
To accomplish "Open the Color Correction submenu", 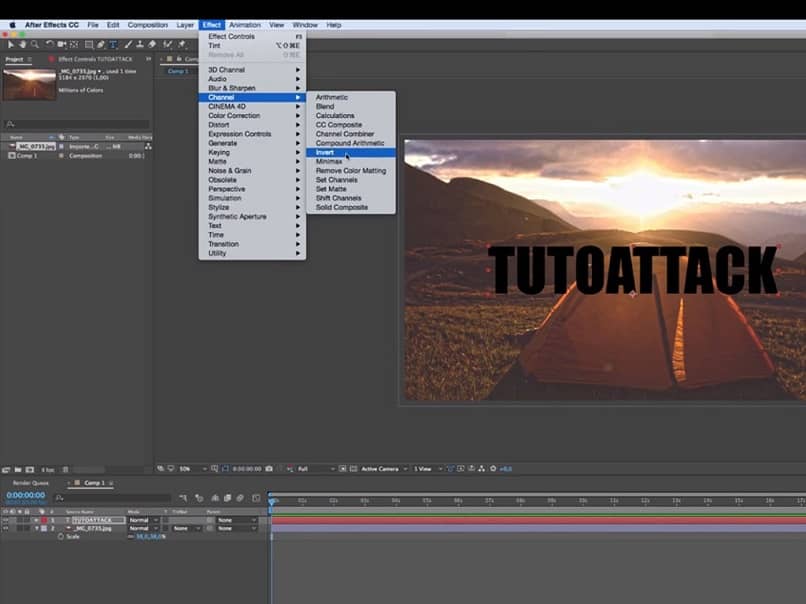I will point(232,116).
